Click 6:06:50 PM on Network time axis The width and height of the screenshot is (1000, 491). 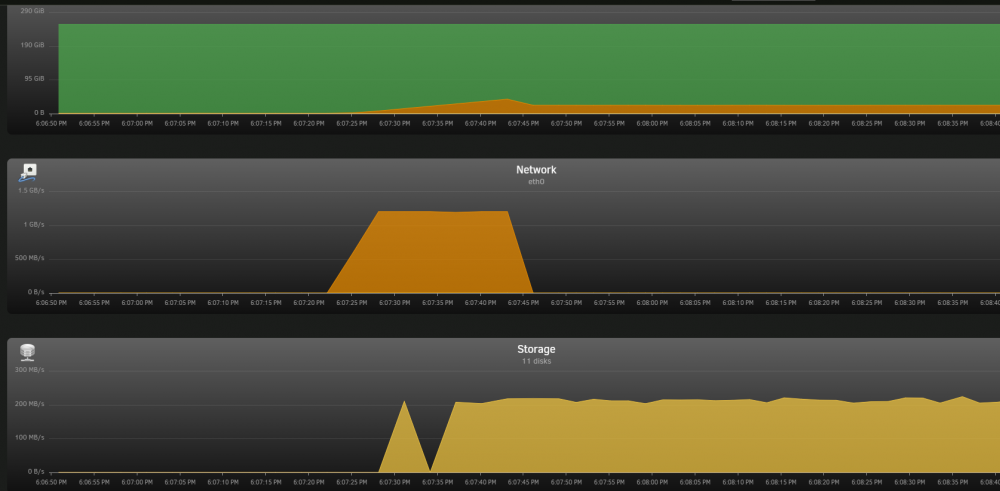coord(51,303)
